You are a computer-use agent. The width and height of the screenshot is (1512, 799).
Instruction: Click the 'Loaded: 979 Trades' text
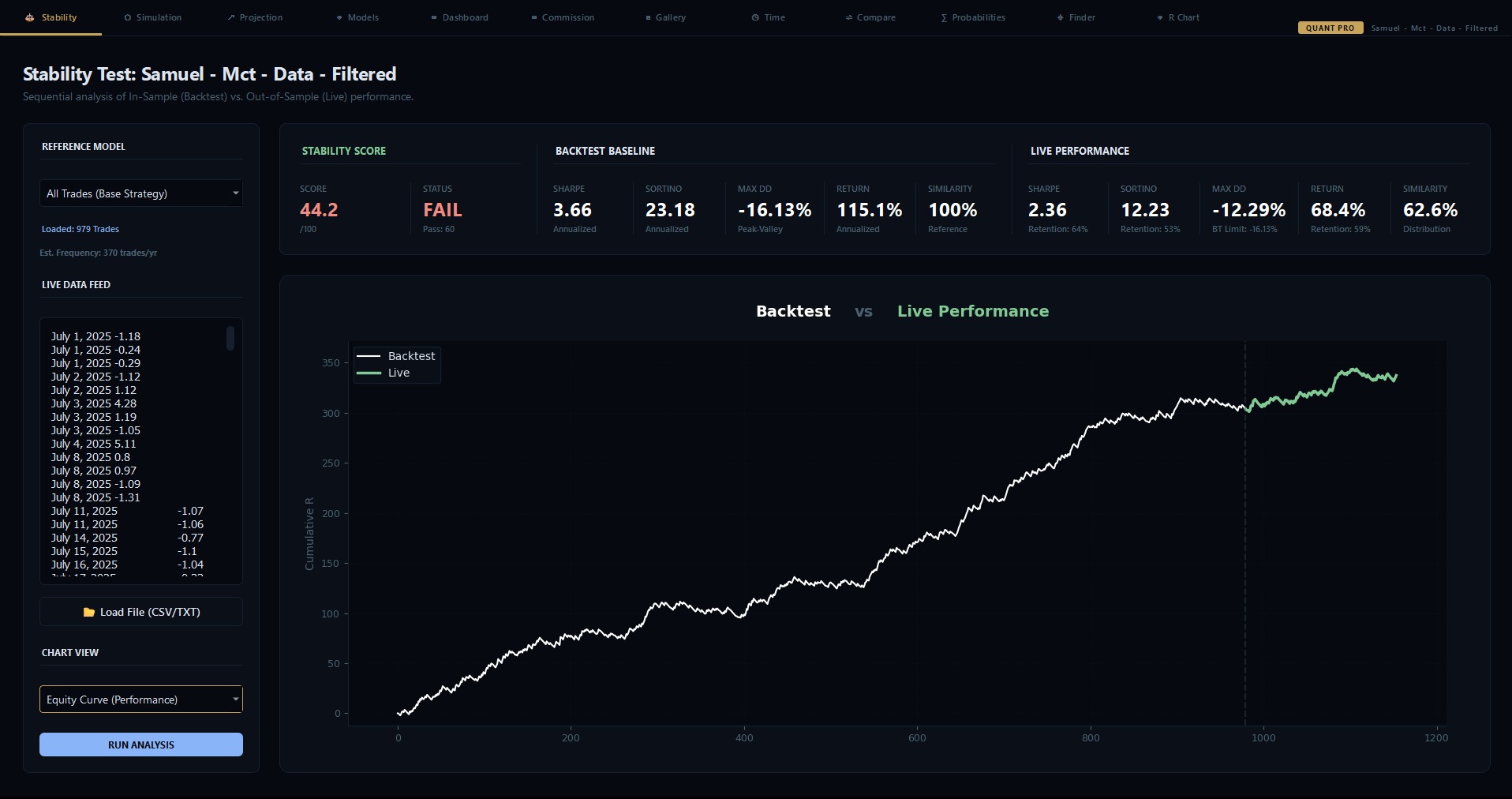[80, 229]
